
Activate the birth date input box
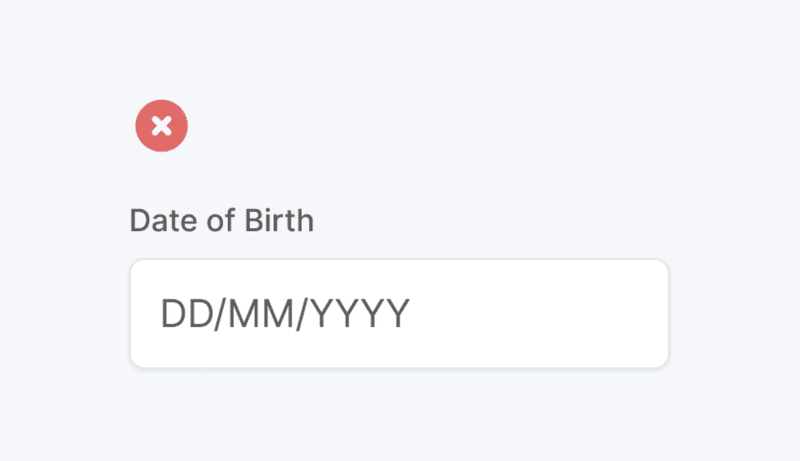[399, 313]
